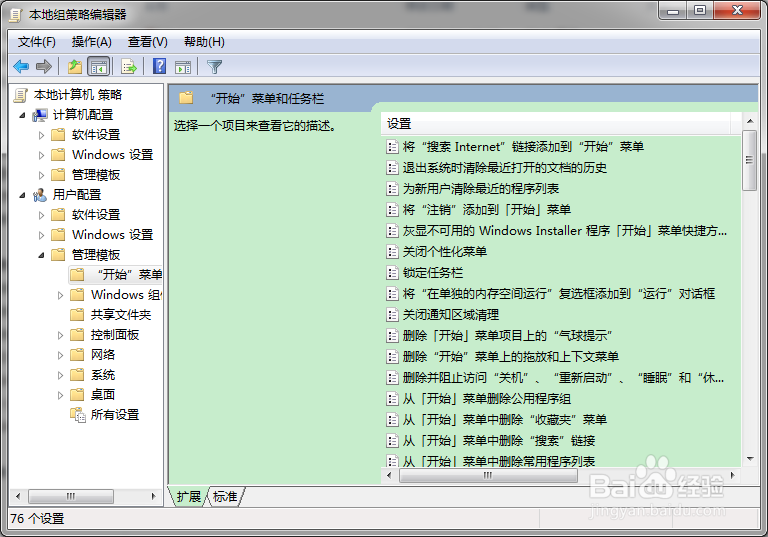
Task: Select 将“搜索 Internet”链接添加到“开始”菜单 setting
Action: (523, 147)
